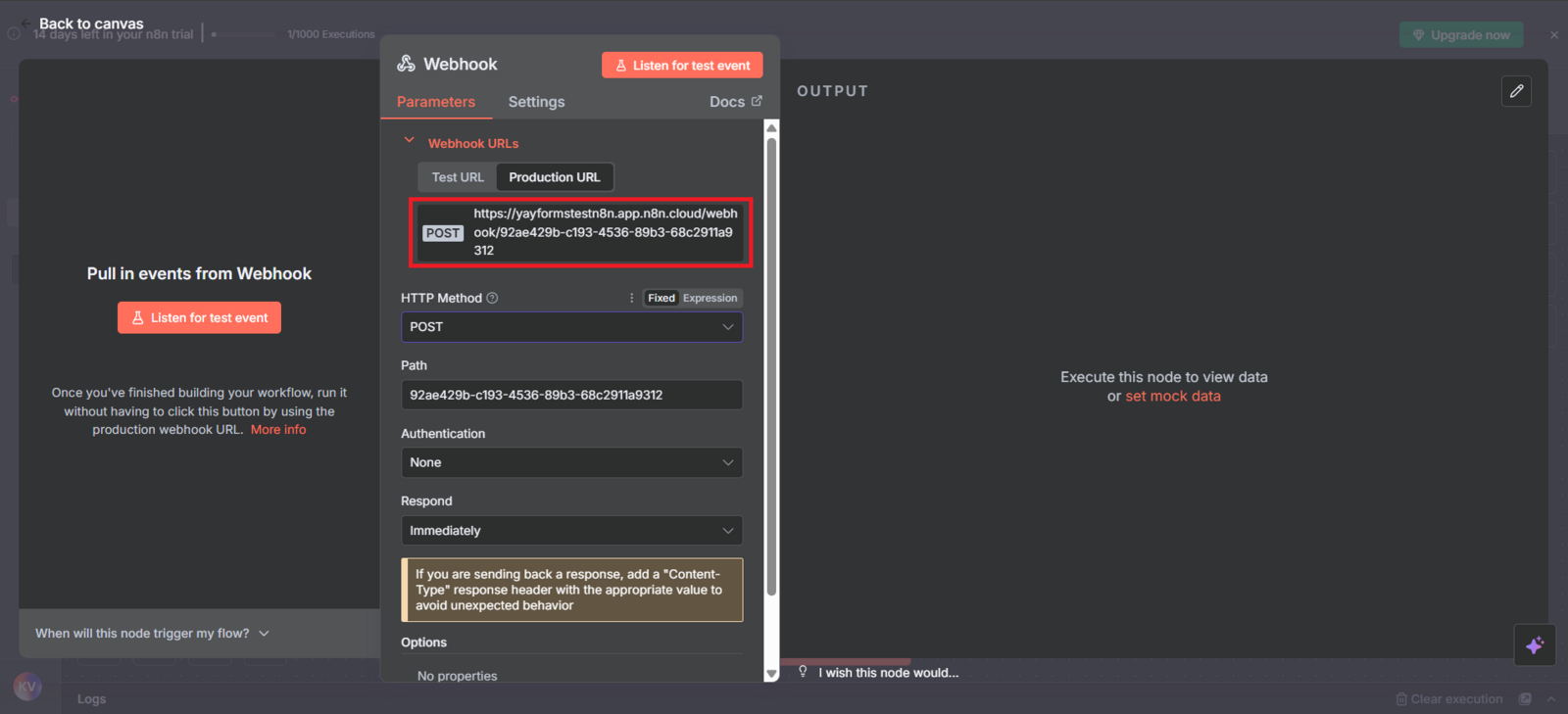
Task: Select Production URL toggle option
Action: point(554,177)
